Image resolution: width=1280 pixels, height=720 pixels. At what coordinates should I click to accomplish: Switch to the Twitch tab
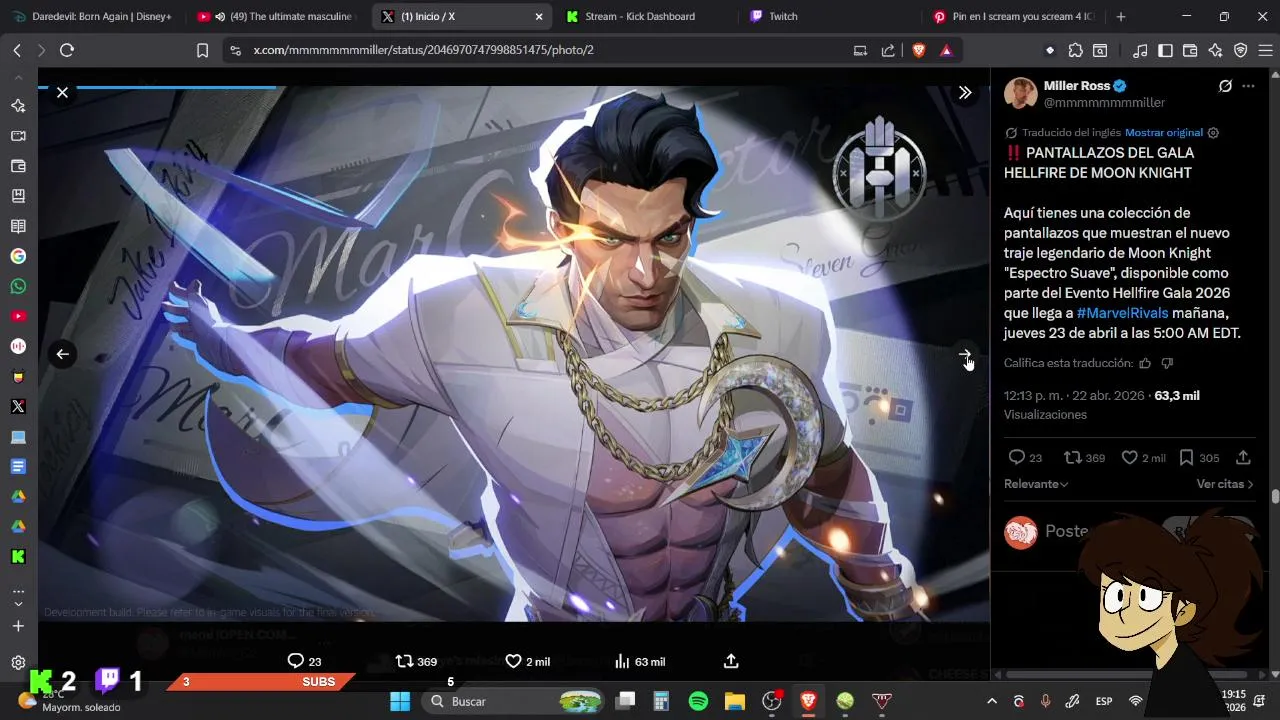click(782, 16)
